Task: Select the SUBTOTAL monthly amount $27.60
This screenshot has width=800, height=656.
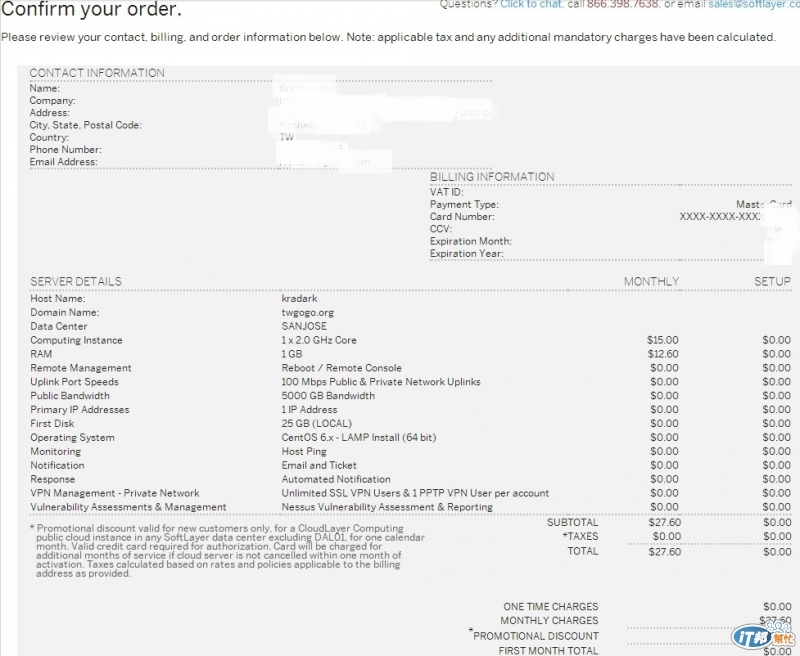Action: (665, 522)
